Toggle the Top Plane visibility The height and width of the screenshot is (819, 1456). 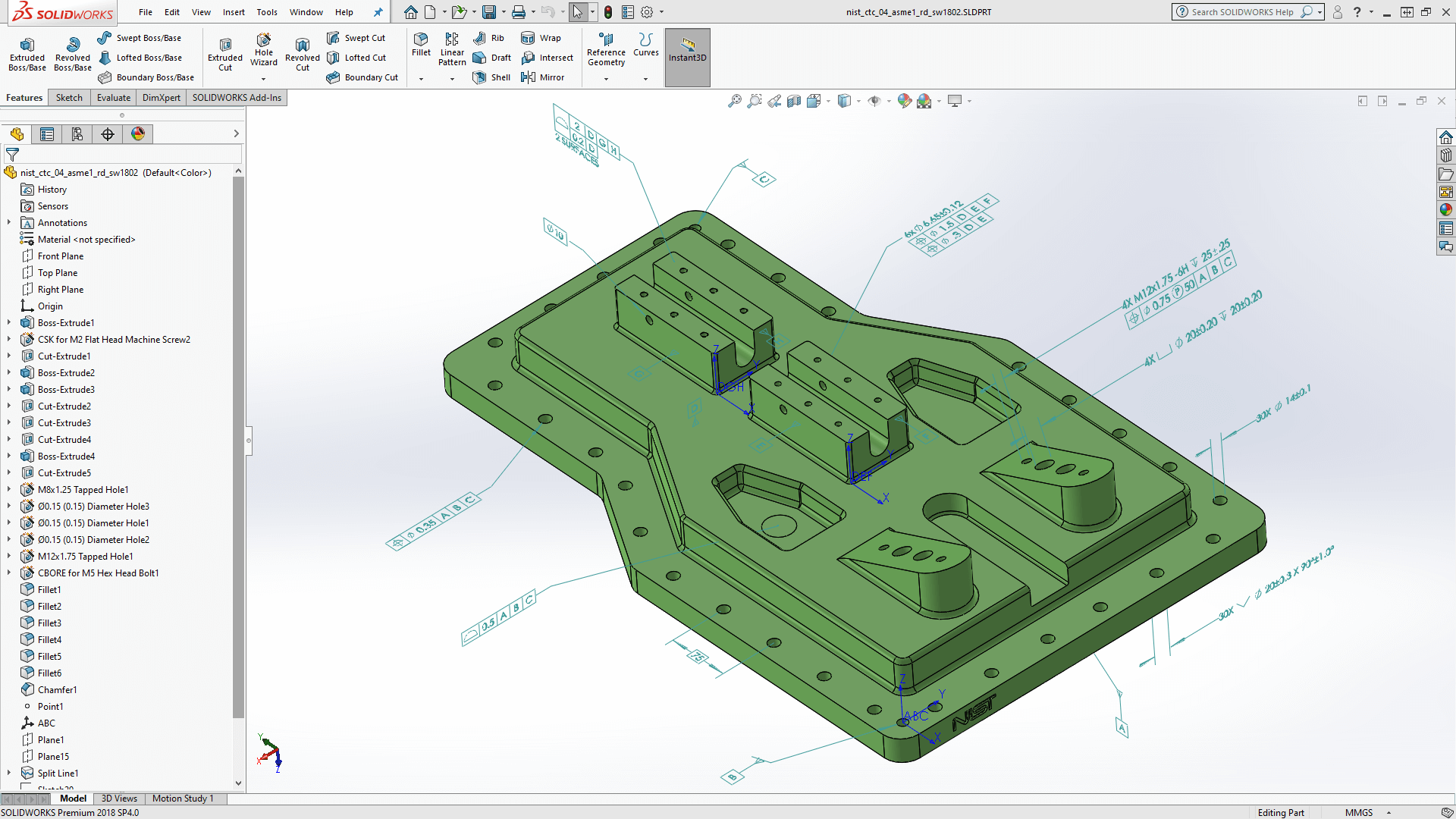pos(57,272)
